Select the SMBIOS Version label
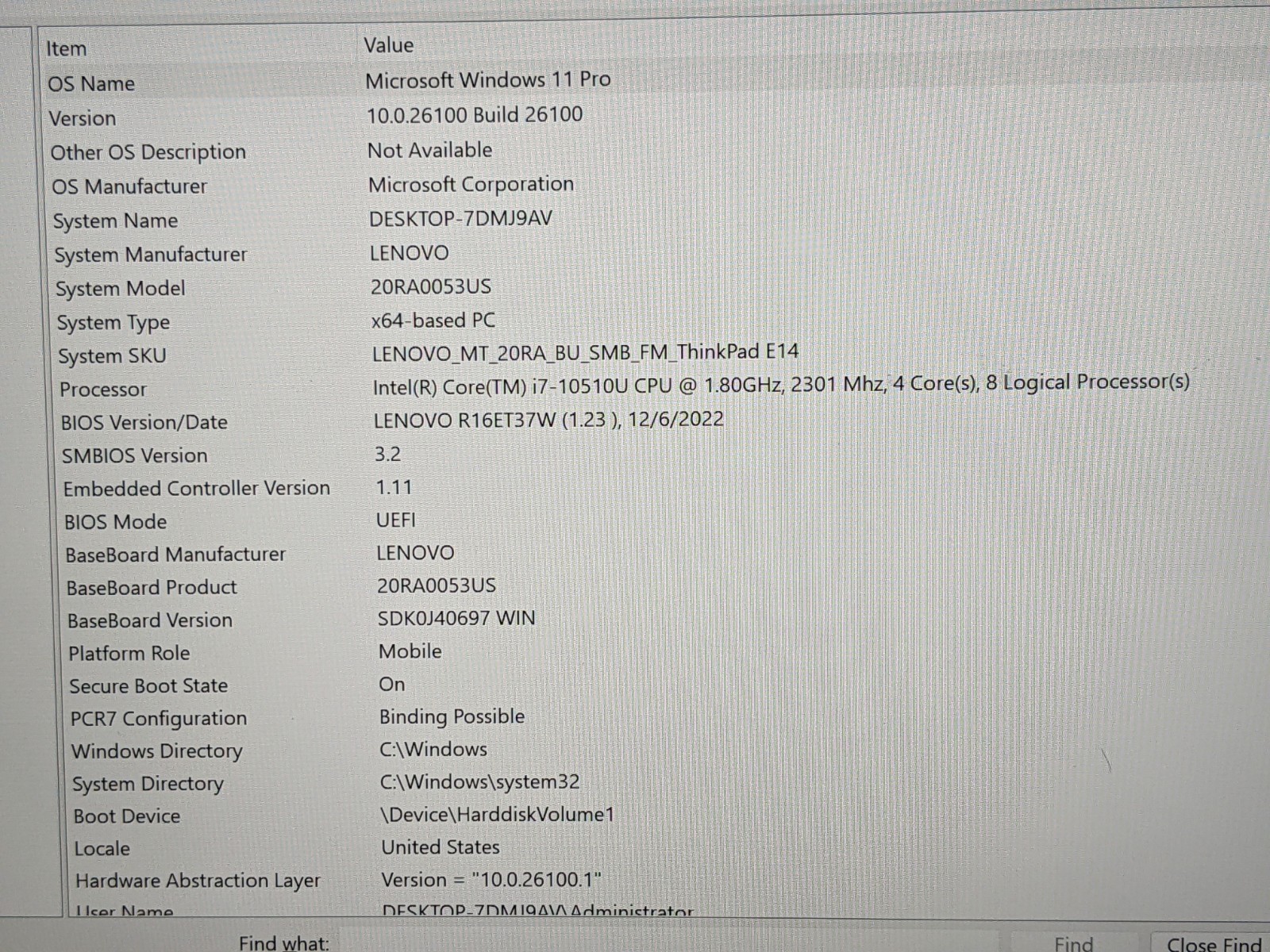The height and width of the screenshot is (952, 1270). coord(134,456)
